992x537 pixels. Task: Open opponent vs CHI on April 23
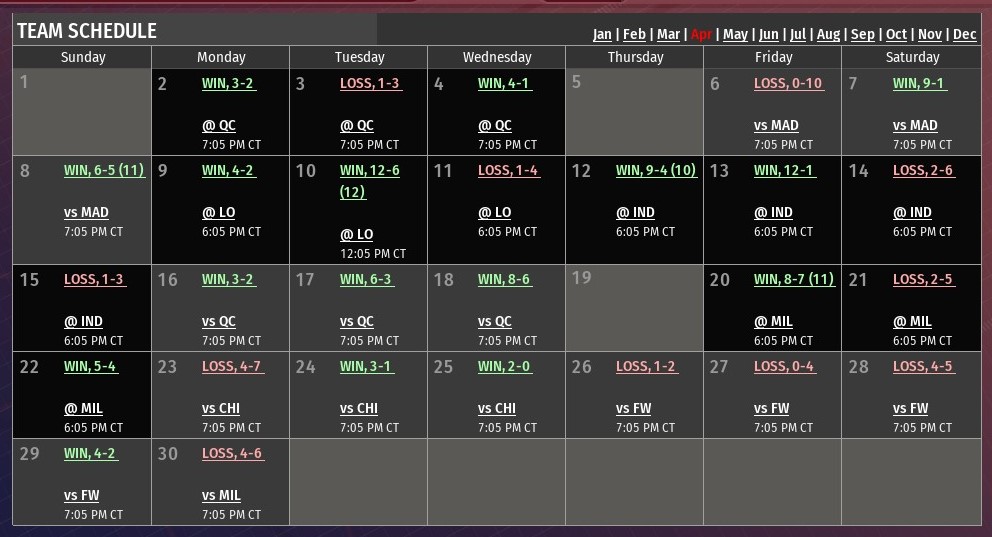point(221,409)
